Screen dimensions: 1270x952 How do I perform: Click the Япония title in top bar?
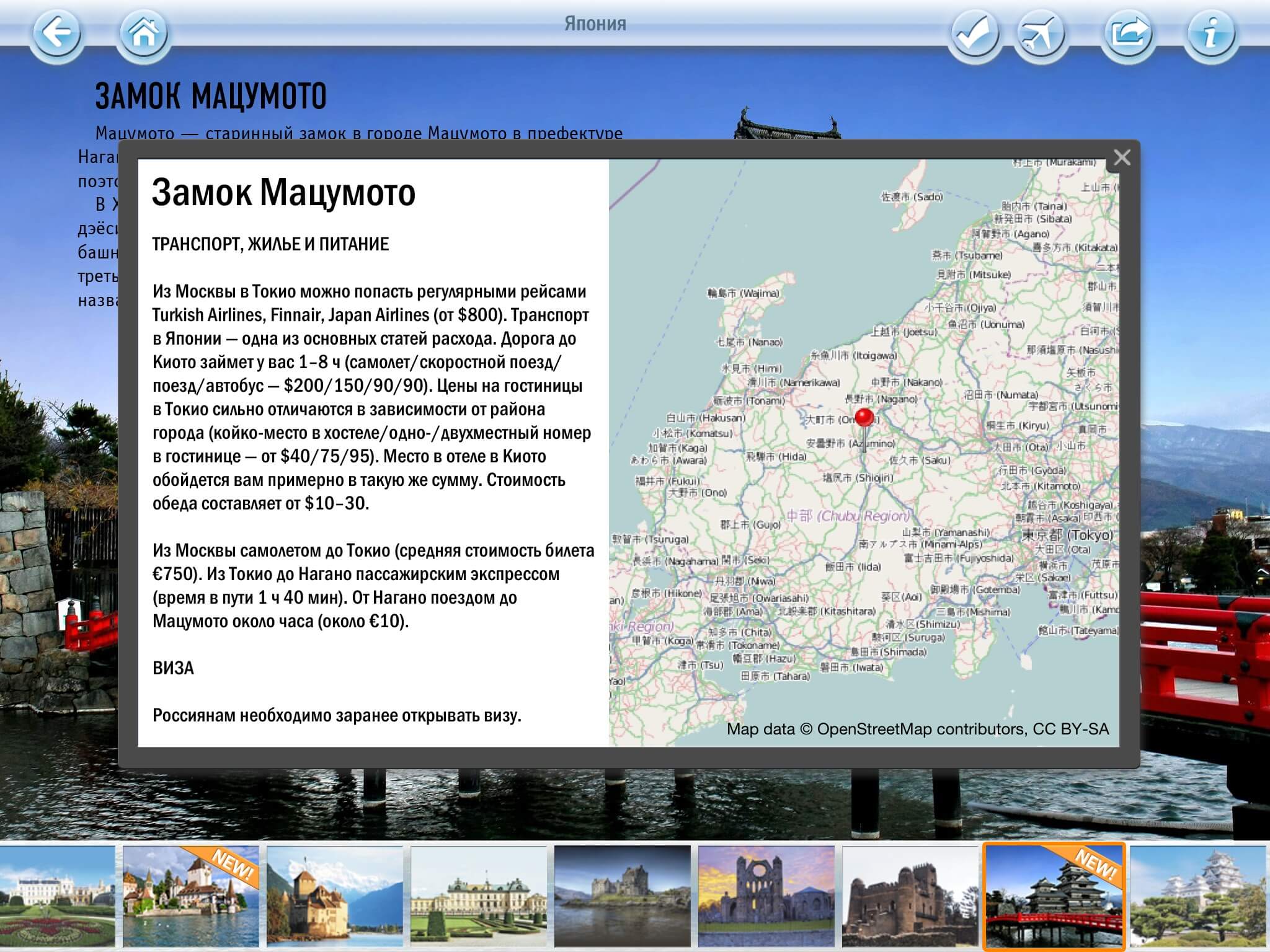coord(595,24)
